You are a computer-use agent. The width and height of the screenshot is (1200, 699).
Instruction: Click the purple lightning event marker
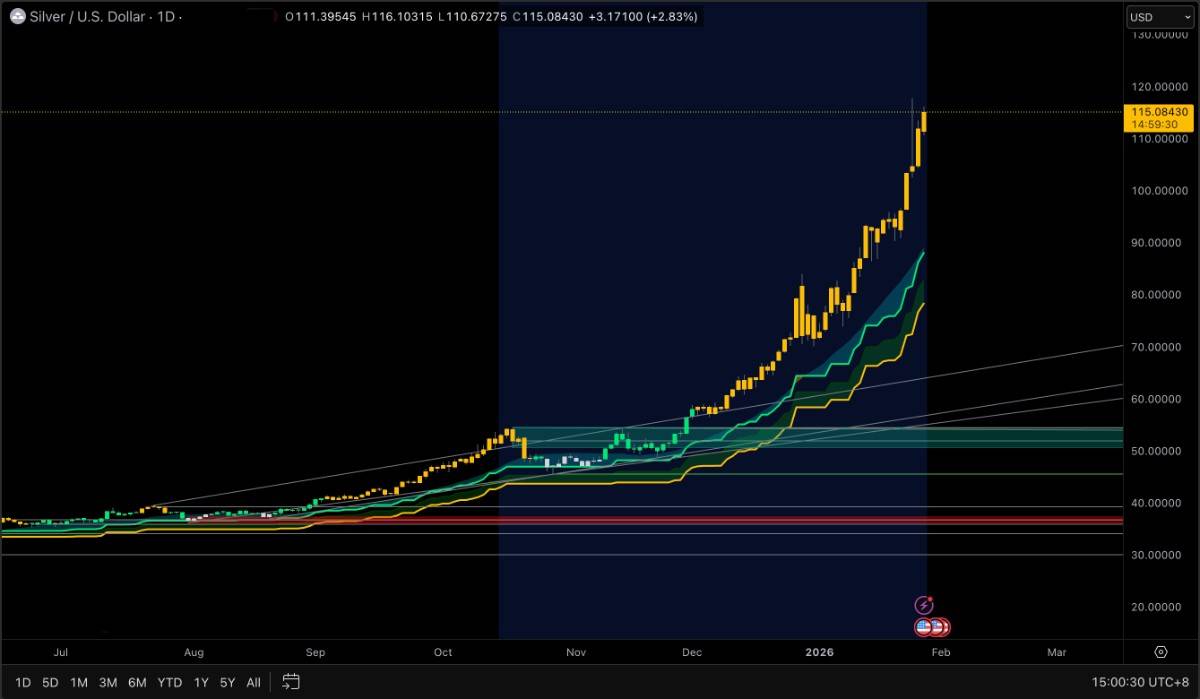pos(925,605)
